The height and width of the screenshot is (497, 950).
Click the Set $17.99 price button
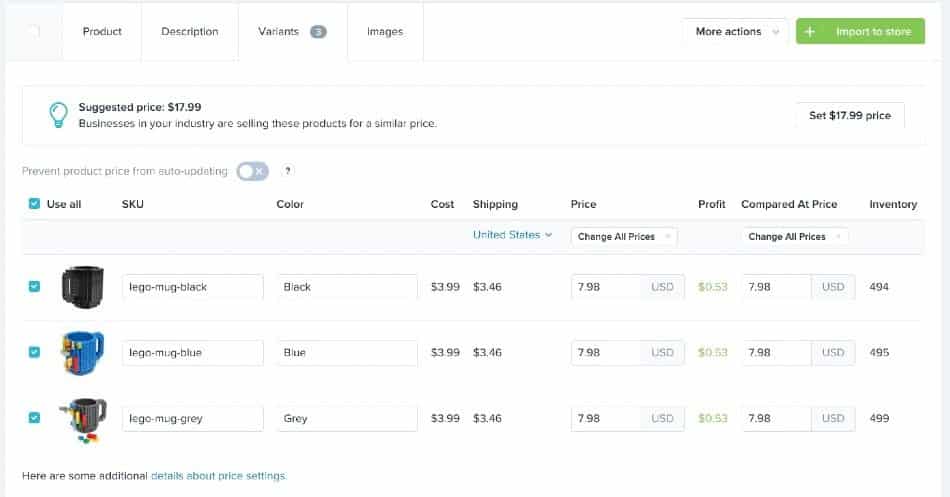pos(849,116)
